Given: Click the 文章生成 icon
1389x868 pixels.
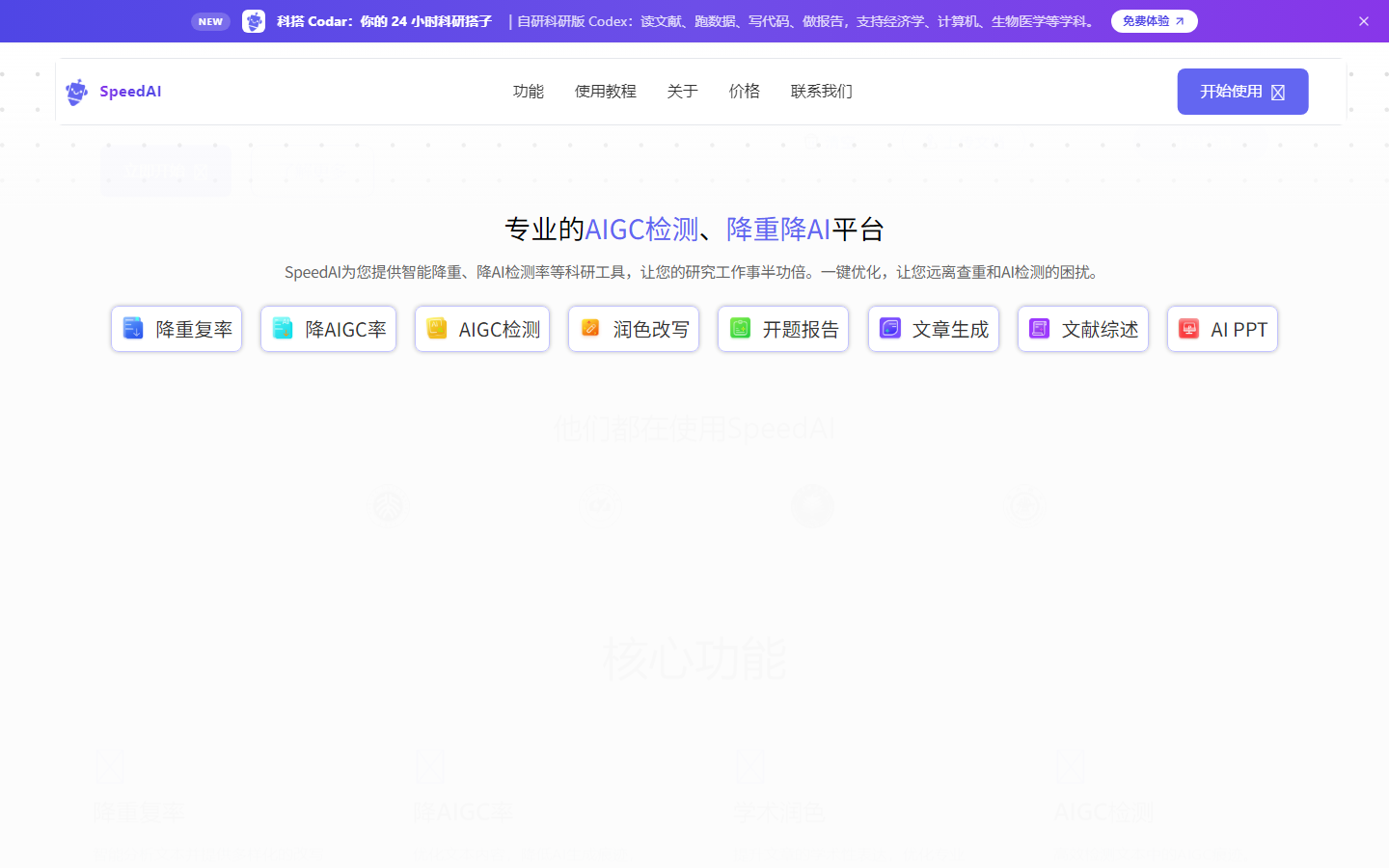Looking at the screenshot, I should click(x=890, y=328).
